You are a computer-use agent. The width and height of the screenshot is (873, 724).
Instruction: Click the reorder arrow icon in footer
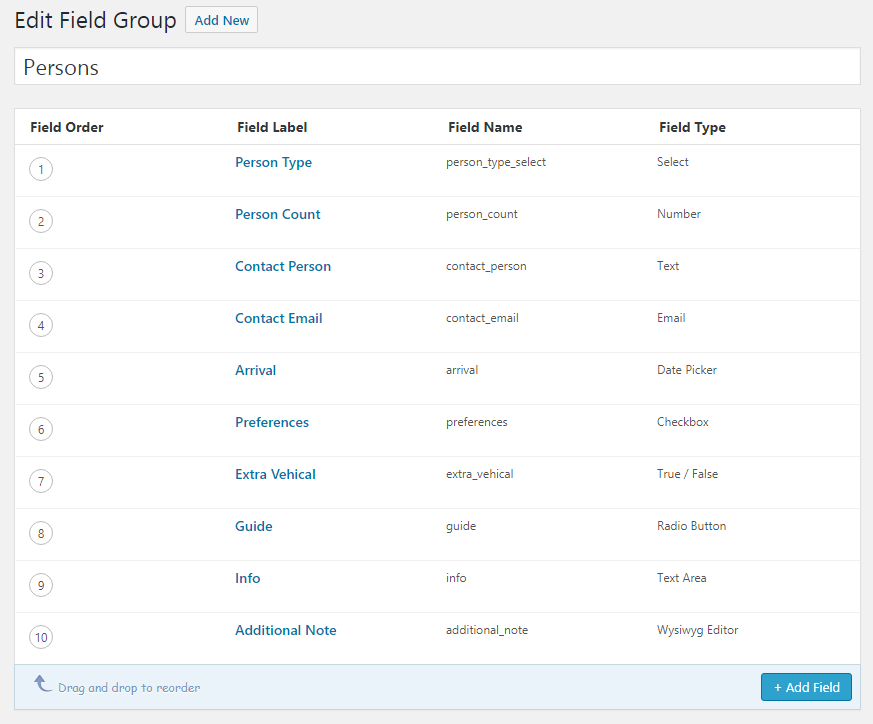tap(43, 683)
